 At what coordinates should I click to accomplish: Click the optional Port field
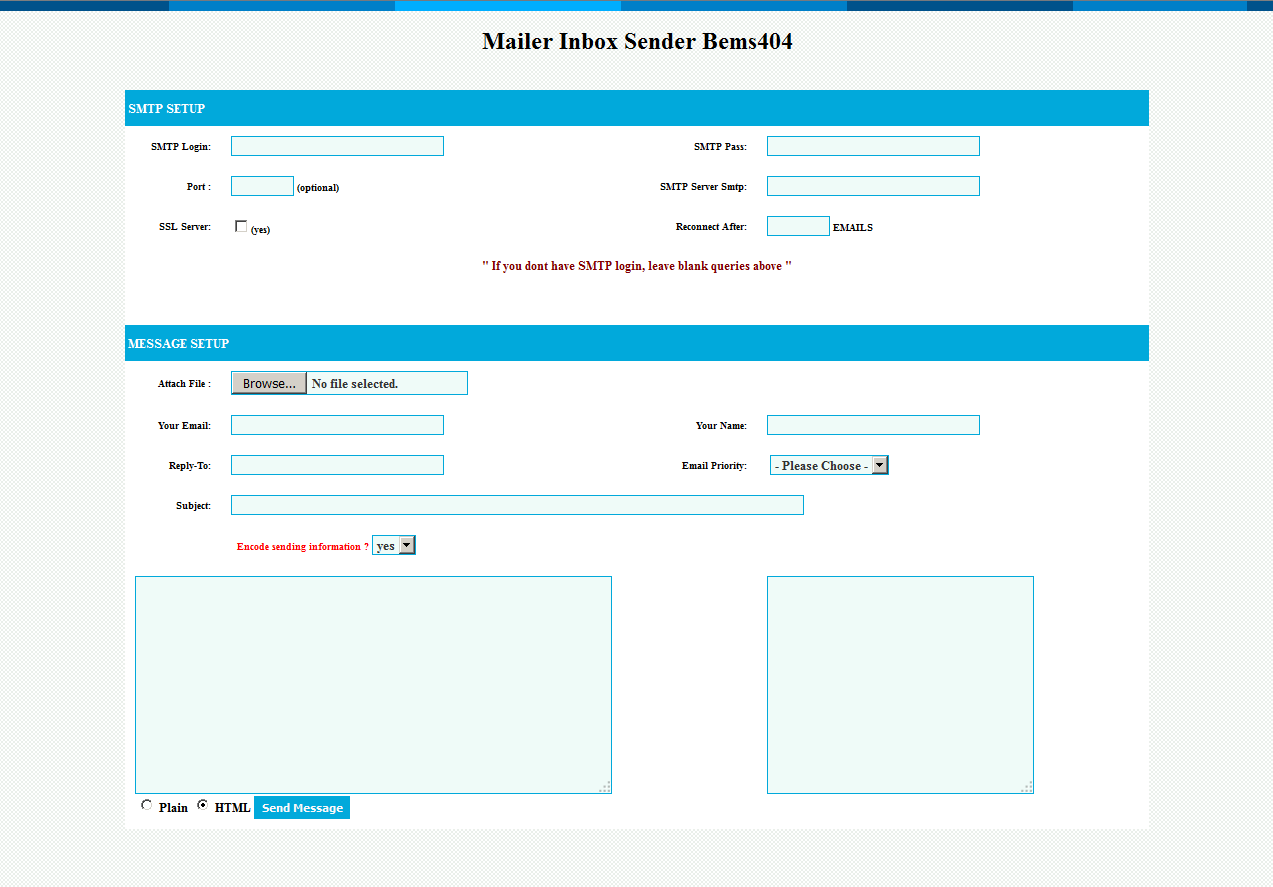pos(262,185)
